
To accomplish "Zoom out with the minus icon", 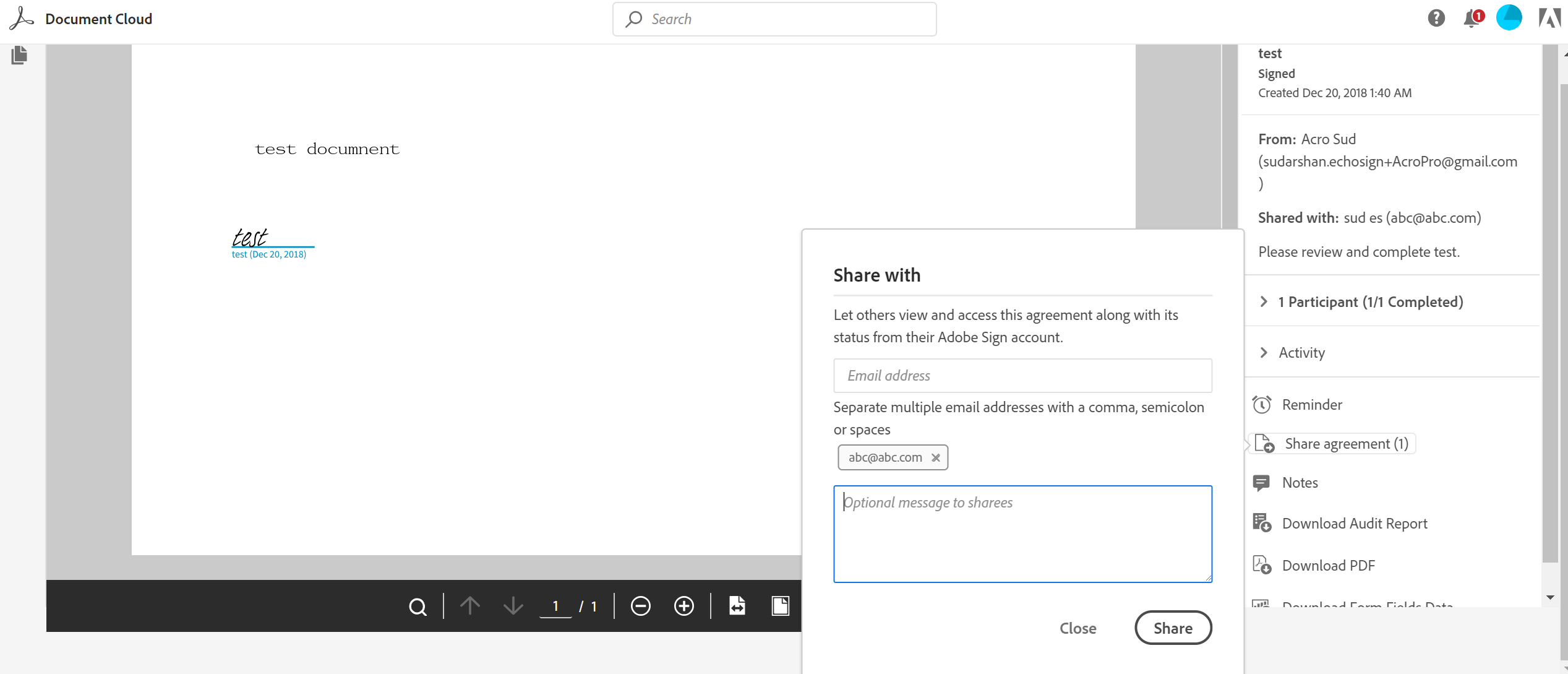I will click(640, 606).
